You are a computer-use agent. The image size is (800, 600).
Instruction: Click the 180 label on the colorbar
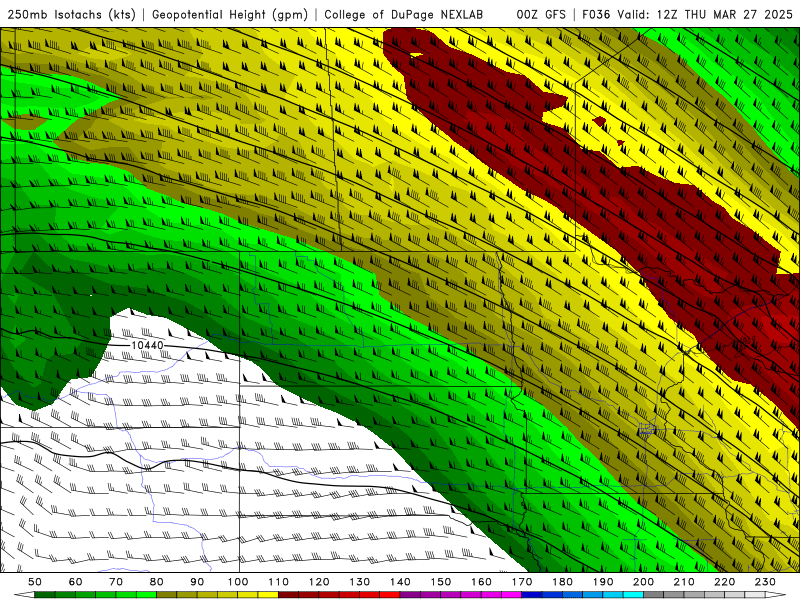[x=562, y=582]
